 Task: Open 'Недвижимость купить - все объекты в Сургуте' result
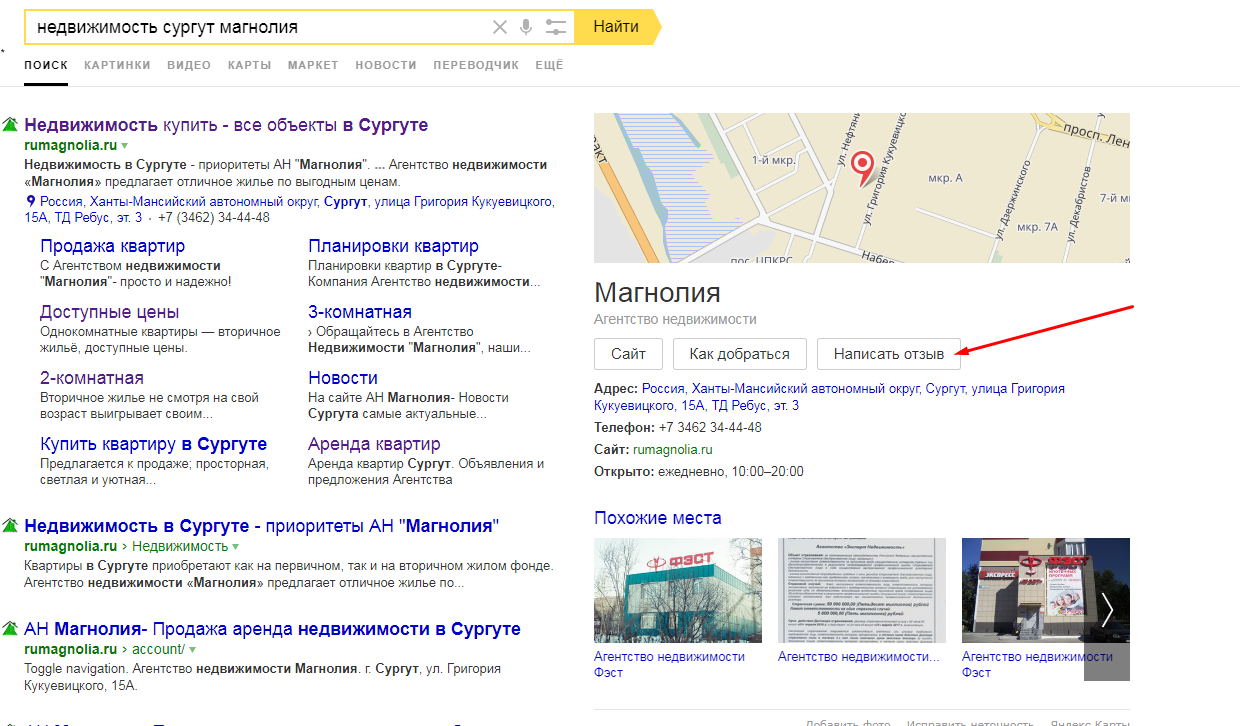click(226, 125)
